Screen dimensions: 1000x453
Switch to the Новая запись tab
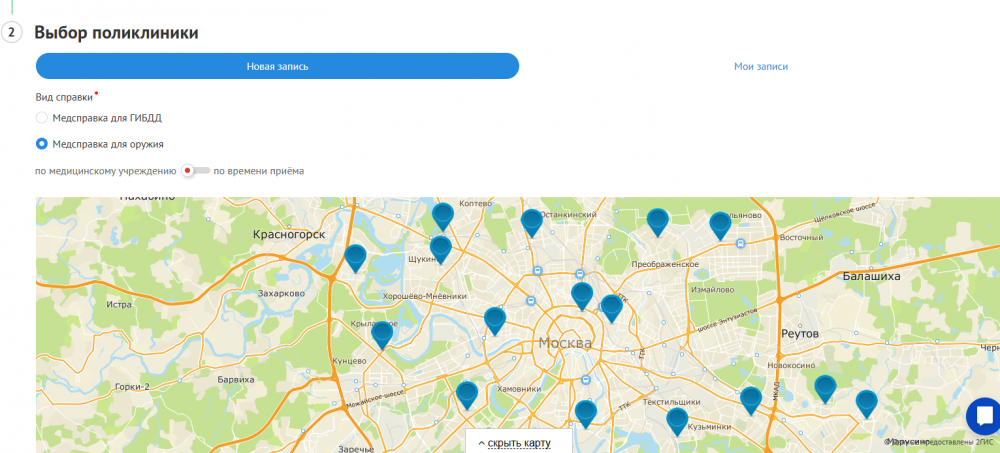point(277,66)
